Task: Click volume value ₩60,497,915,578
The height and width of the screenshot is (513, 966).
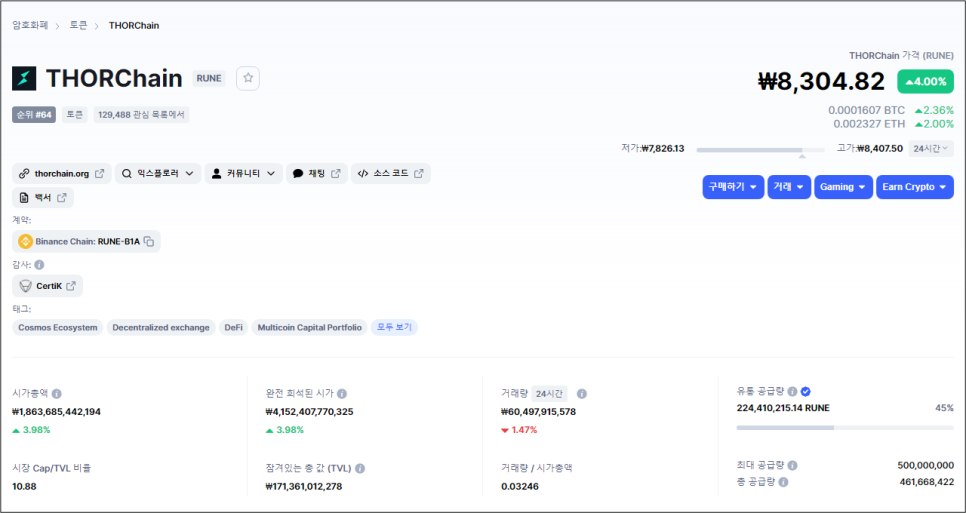Action: coord(539,412)
